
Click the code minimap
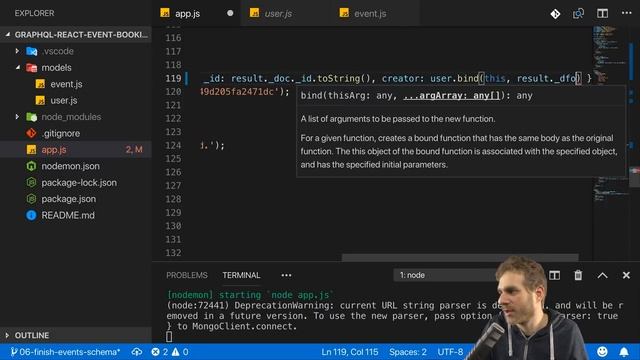pyautogui.click(x=611, y=114)
